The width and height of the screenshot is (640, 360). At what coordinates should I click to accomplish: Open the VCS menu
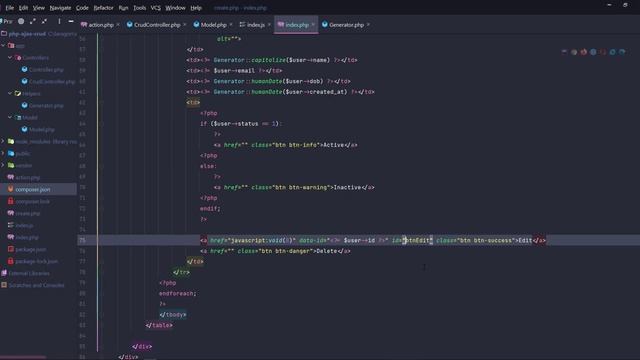(x=156, y=8)
